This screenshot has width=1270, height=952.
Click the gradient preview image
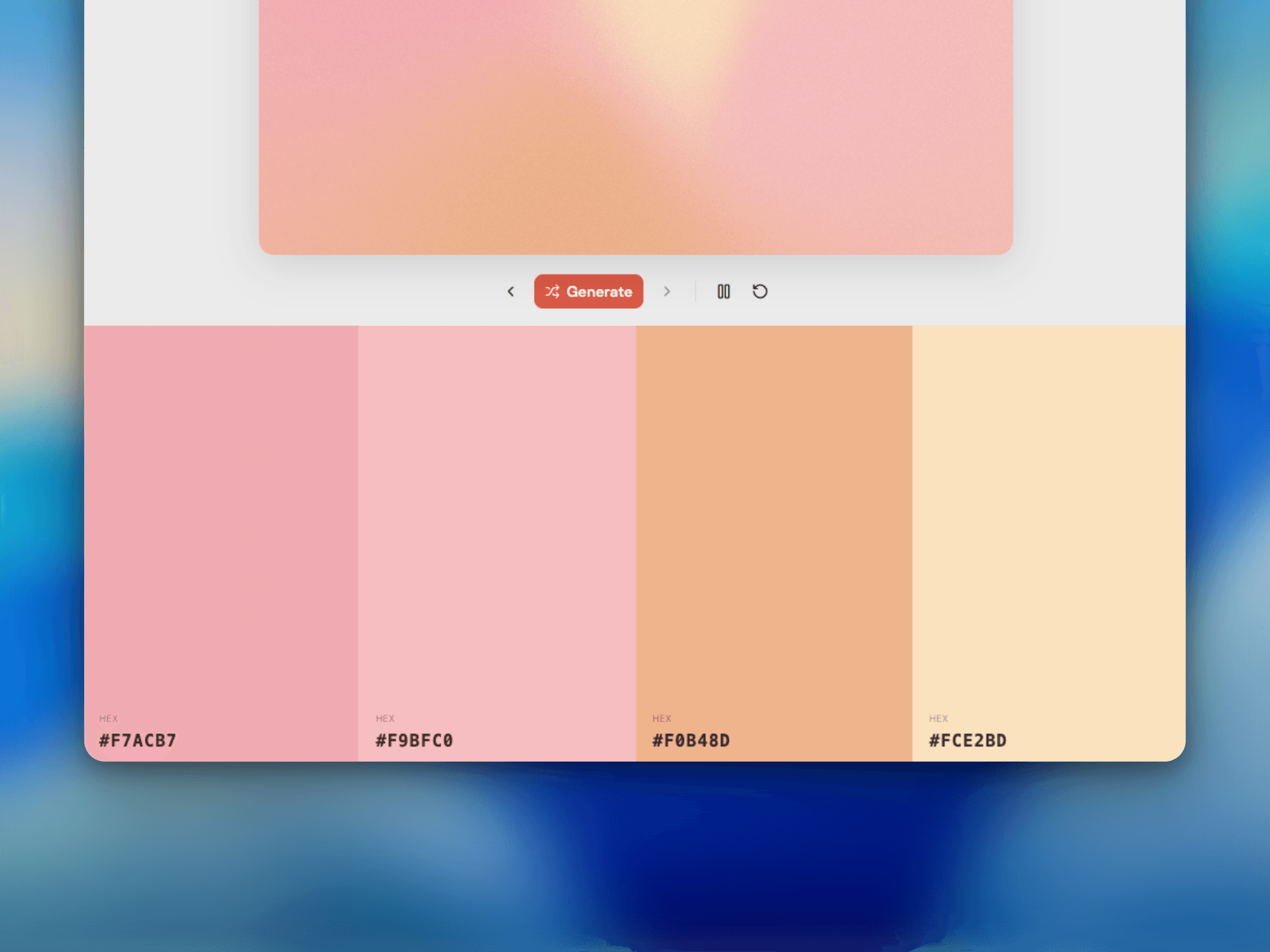[635, 126]
